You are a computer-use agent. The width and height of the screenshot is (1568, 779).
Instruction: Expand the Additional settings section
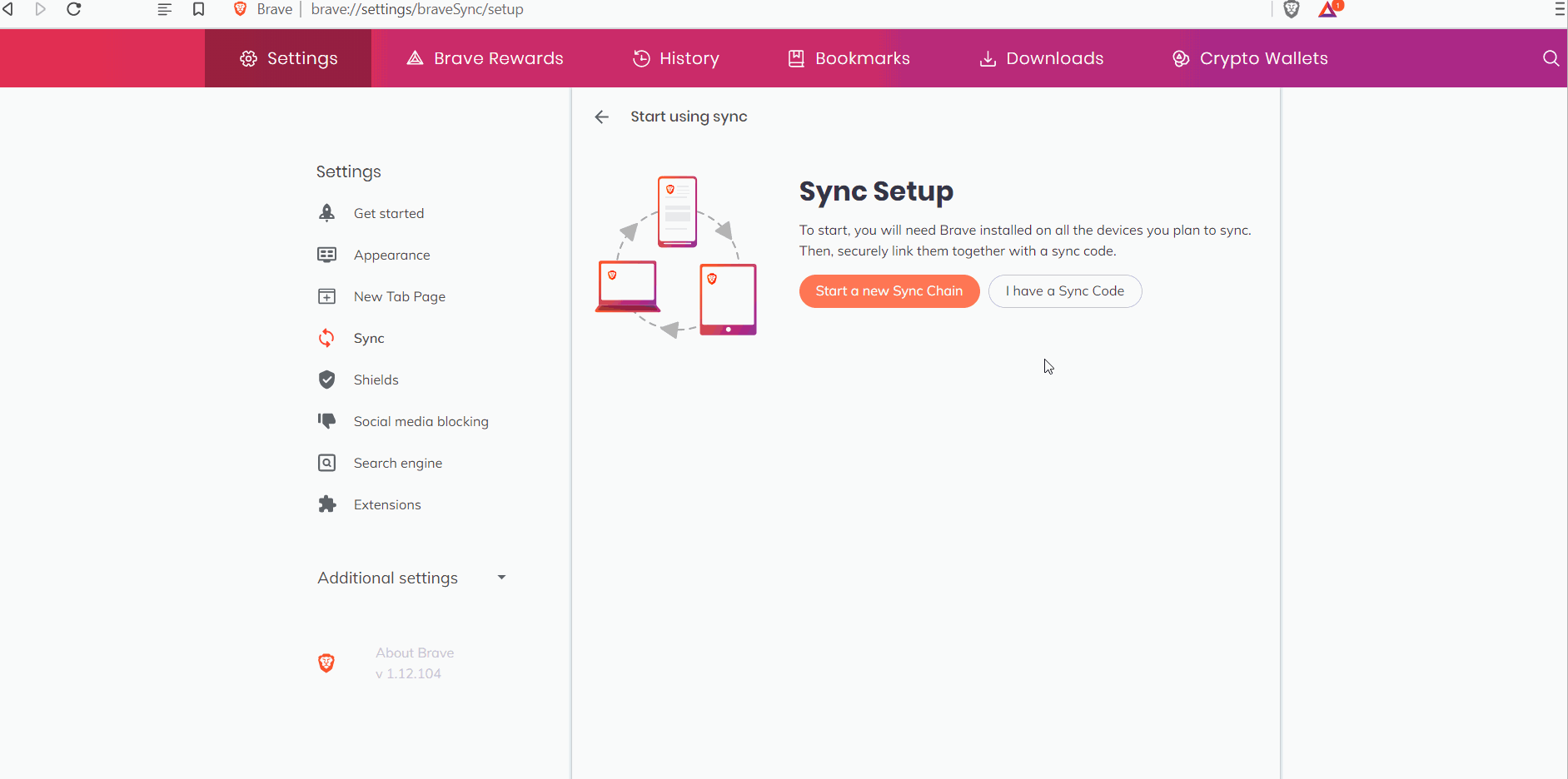click(500, 577)
